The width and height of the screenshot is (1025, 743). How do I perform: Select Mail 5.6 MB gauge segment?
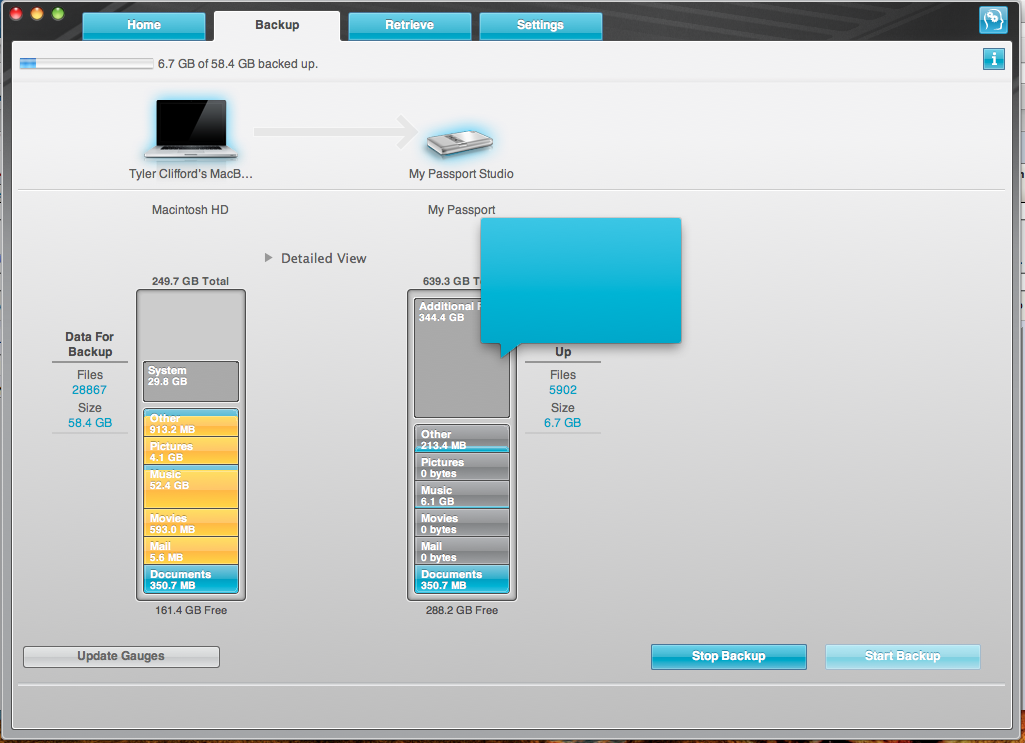pyautogui.click(x=191, y=551)
